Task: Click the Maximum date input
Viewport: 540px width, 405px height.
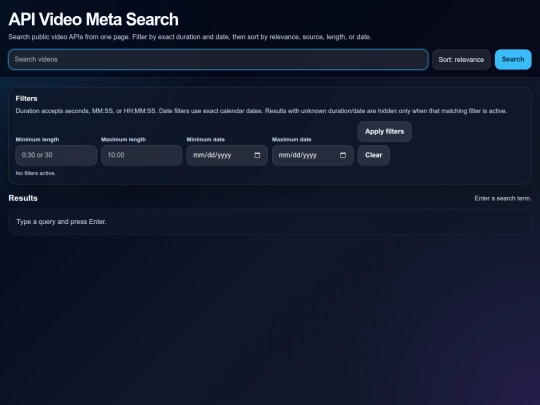Action: coord(313,155)
